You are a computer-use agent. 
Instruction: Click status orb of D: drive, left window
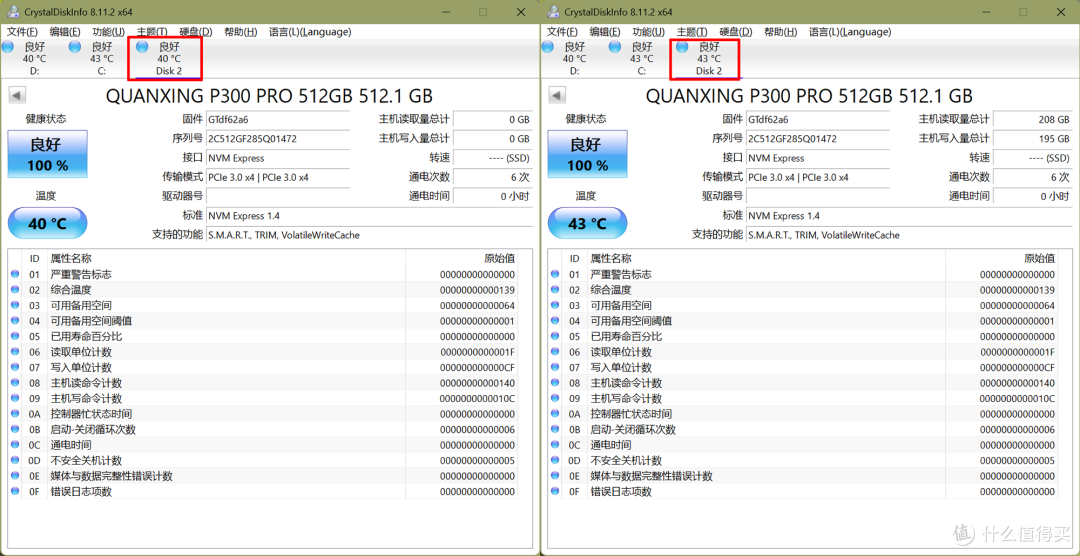(8, 47)
